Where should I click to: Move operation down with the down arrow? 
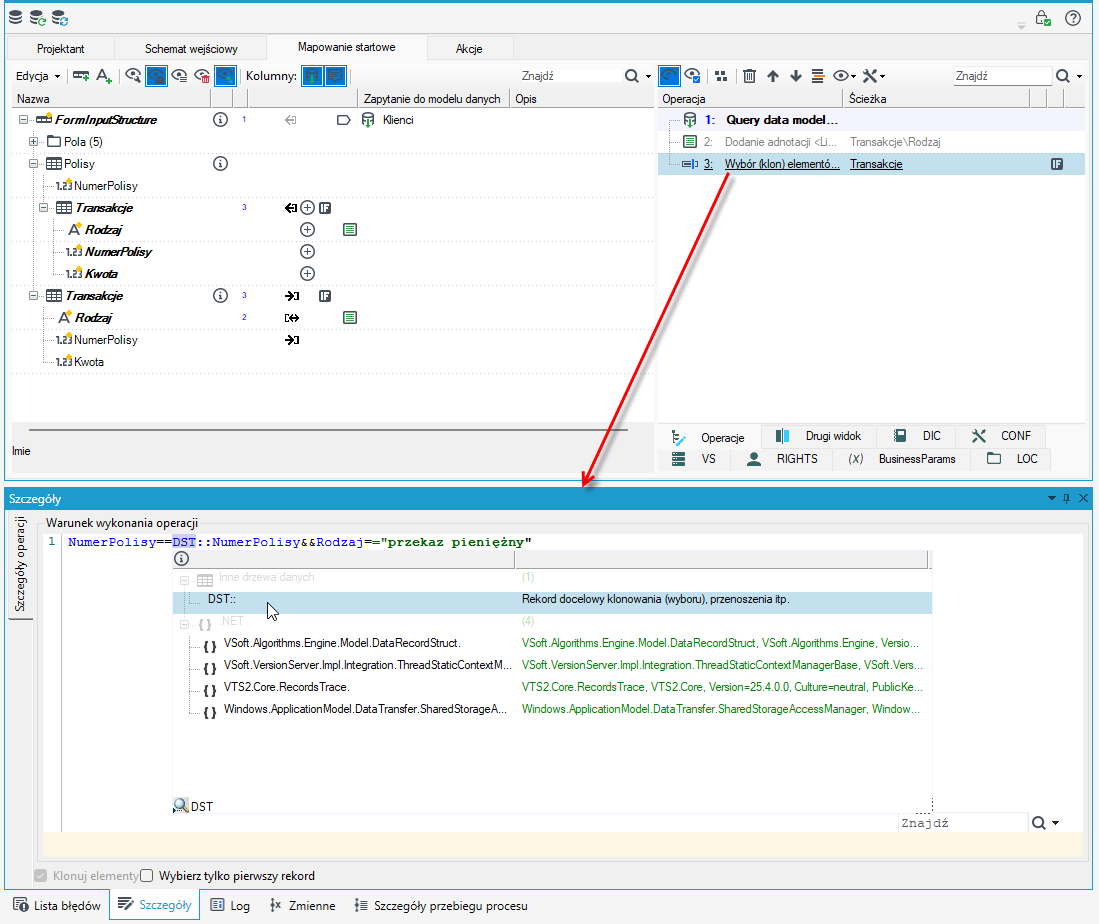pyautogui.click(x=796, y=76)
